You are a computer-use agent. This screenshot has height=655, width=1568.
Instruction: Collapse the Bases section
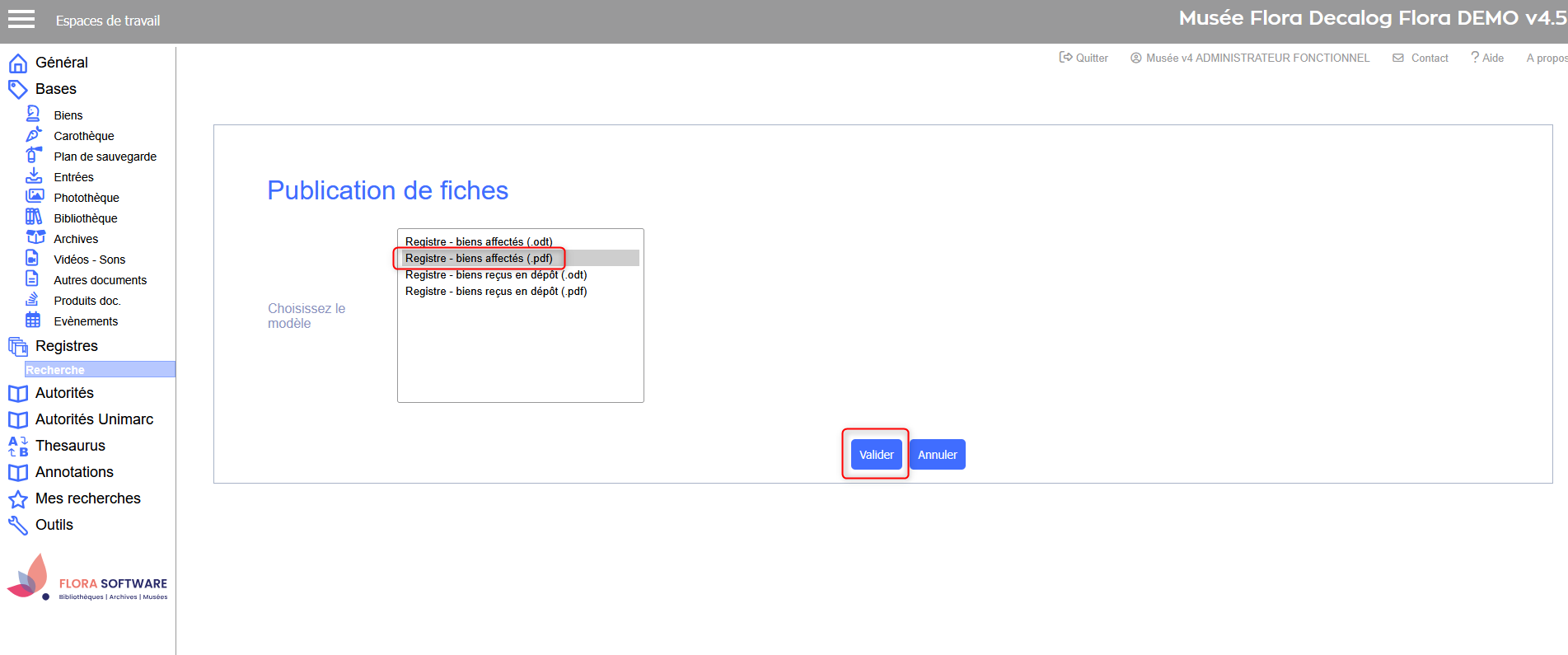[55, 89]
